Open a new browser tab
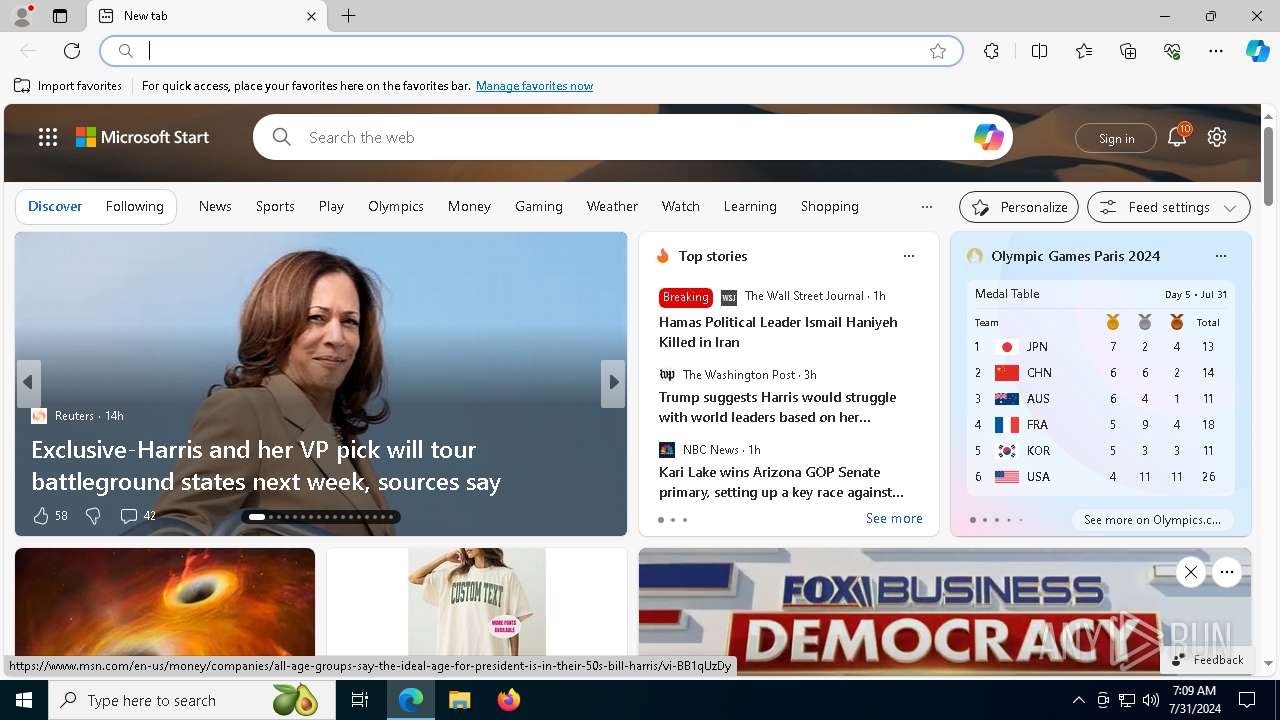The width and height of the screenshot is (1280, 720). point(348,16)
